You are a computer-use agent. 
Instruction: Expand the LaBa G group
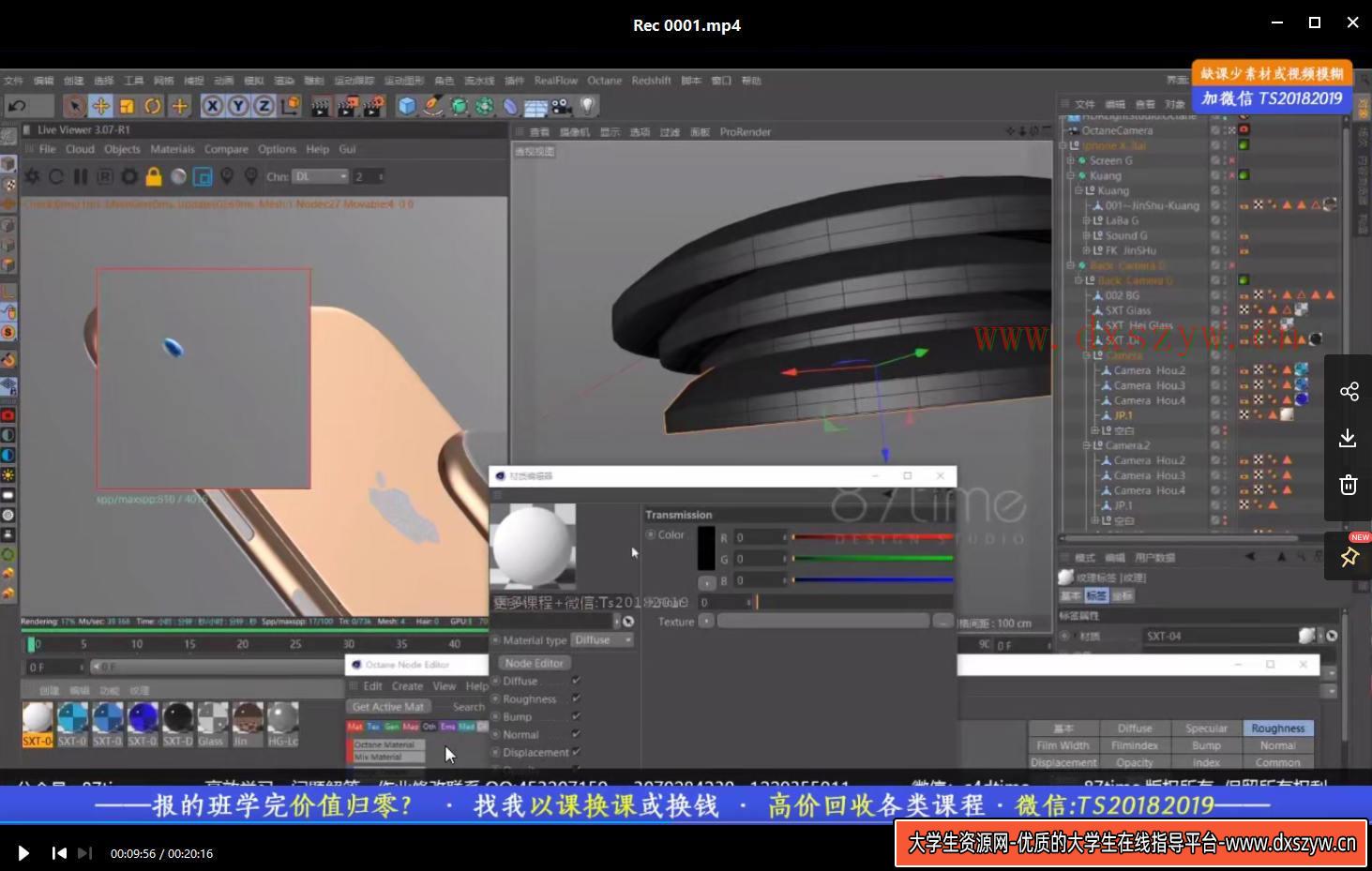[1086, 220]
